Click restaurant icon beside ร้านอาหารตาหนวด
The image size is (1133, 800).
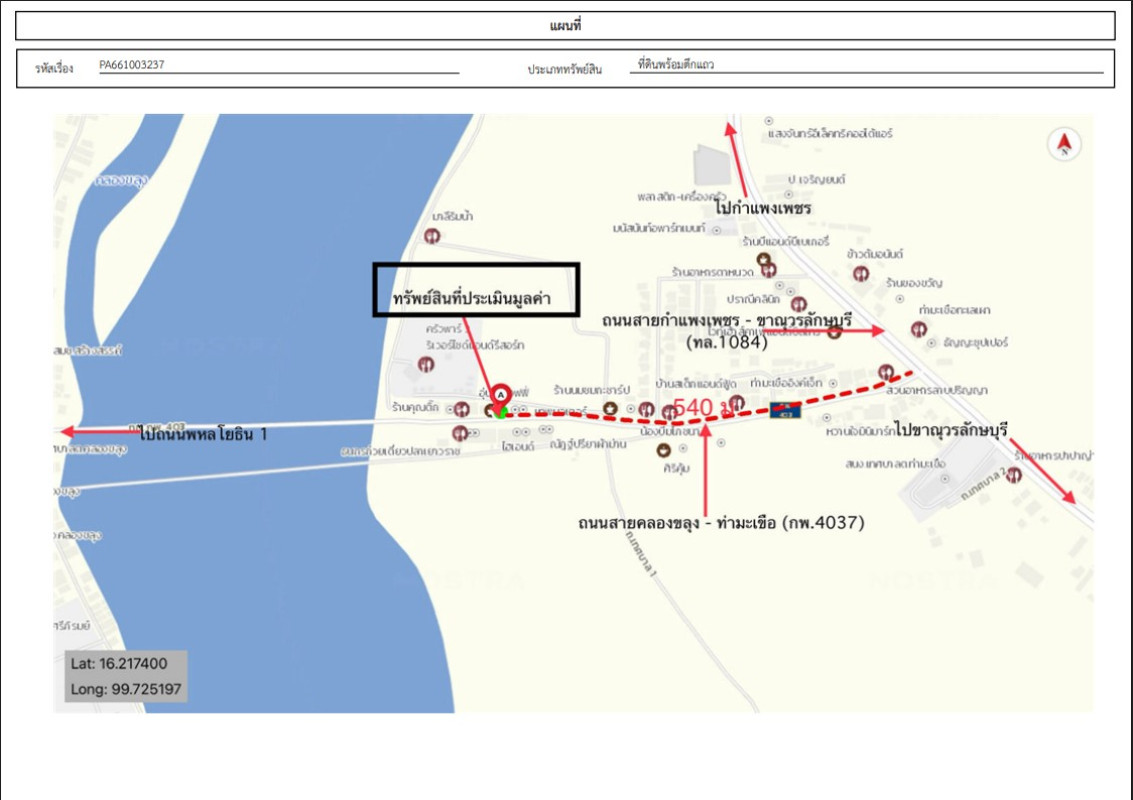point(769,270)
